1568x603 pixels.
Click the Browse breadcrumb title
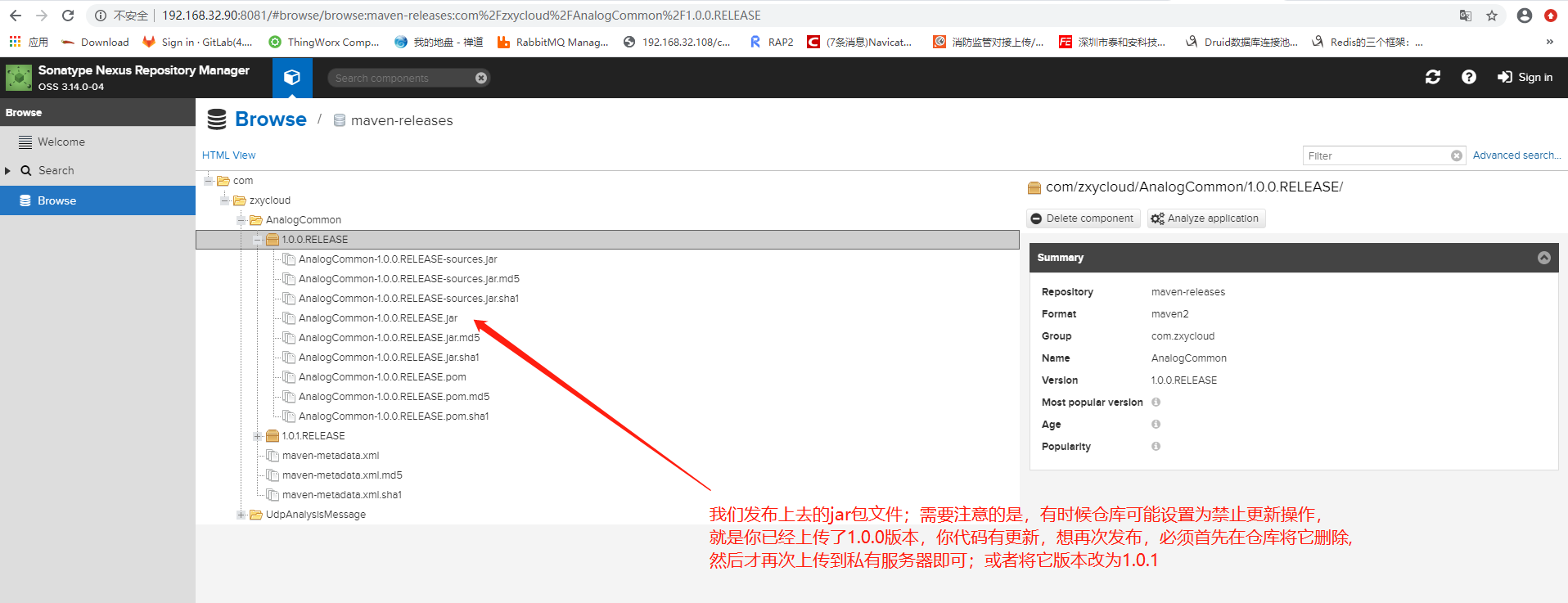pyautogui.click(x=271, y=119)
